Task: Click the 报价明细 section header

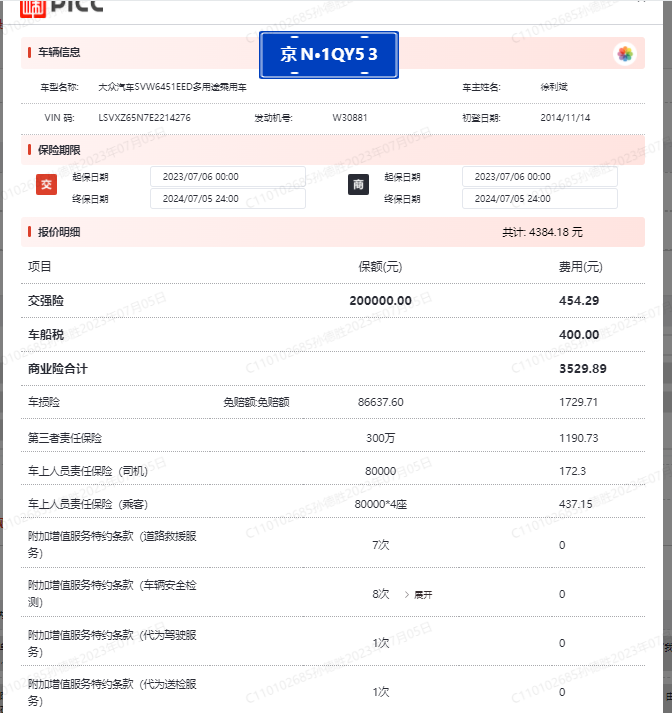Action: [59, 232]
